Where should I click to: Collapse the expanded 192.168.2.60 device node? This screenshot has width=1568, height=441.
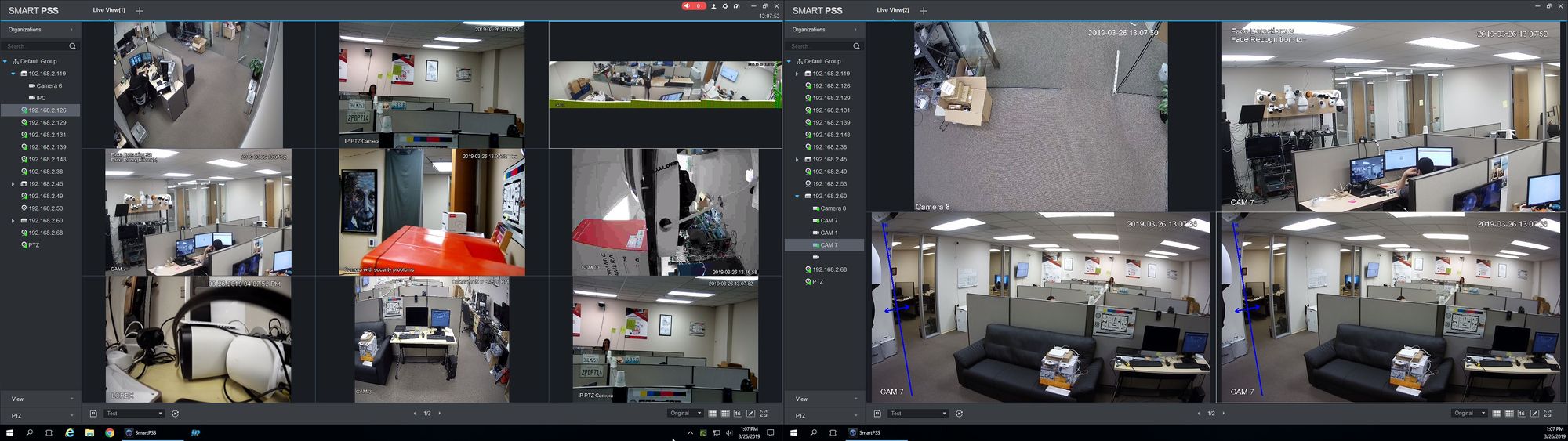pyautogui.click(x=797, y=196)
